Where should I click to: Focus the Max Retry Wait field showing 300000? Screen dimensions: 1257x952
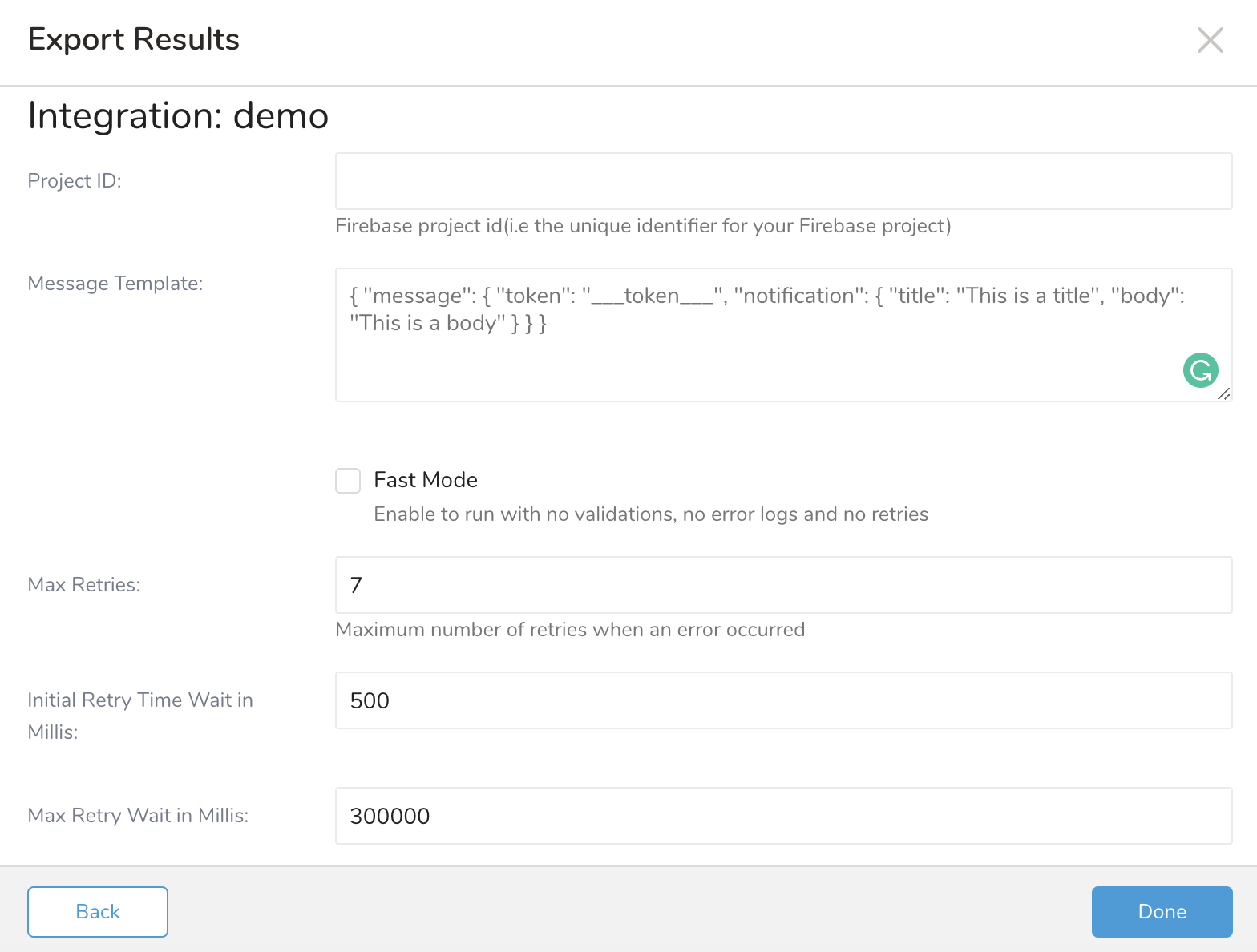[783, 816]
